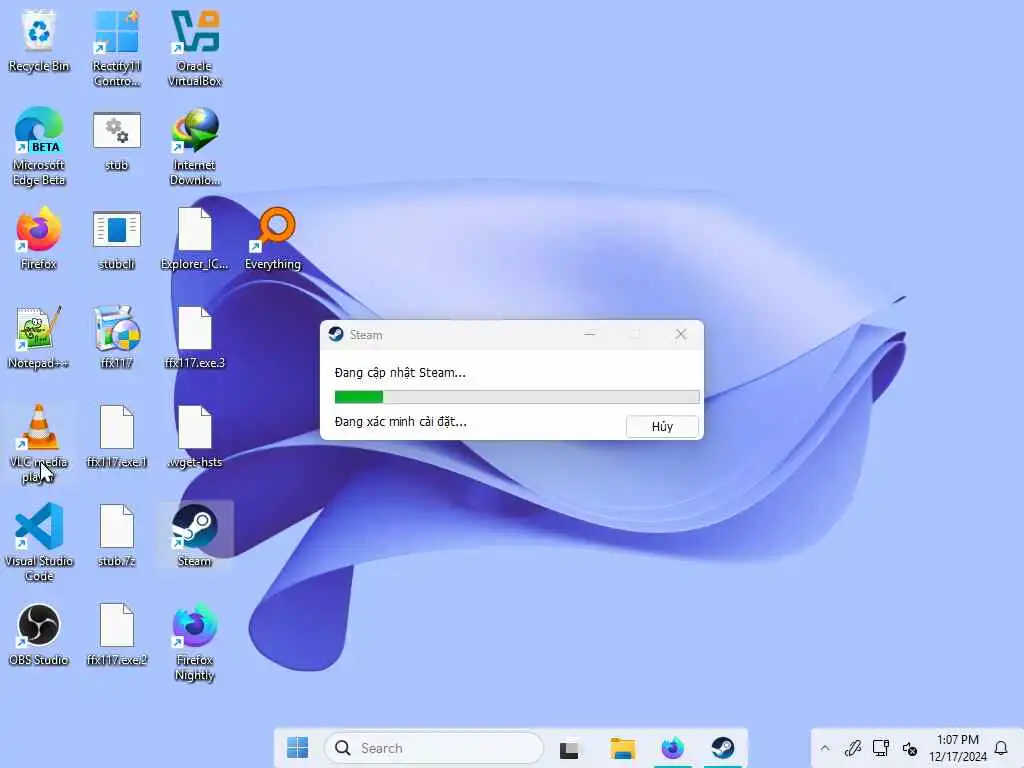Select the stubcli desktop icon
The width and height of the screenshot is (1024, 768).
point(116,238)
